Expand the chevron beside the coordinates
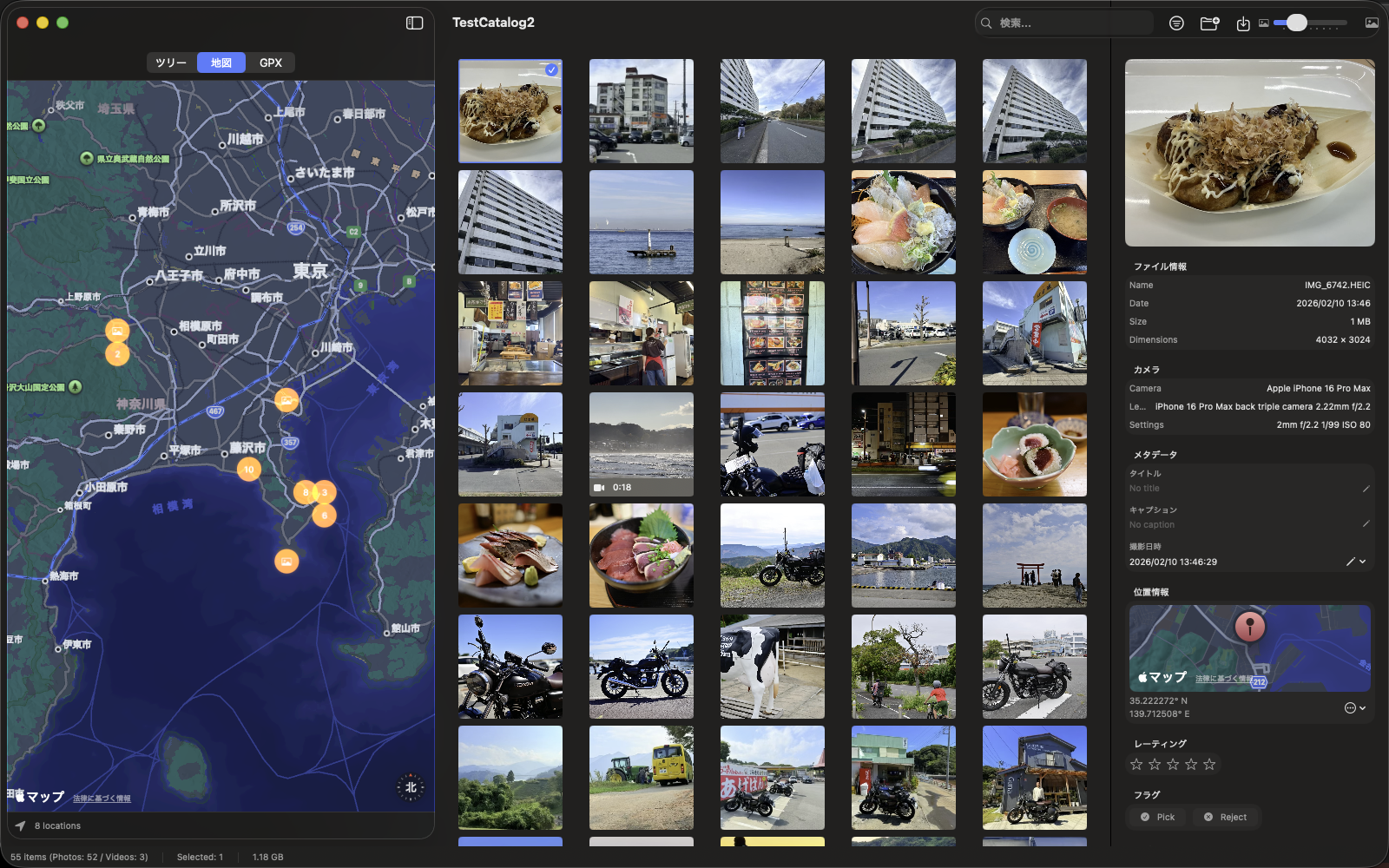This screenshot has height=868, width=1389. pyautogui.click(x=1363, y=708)
